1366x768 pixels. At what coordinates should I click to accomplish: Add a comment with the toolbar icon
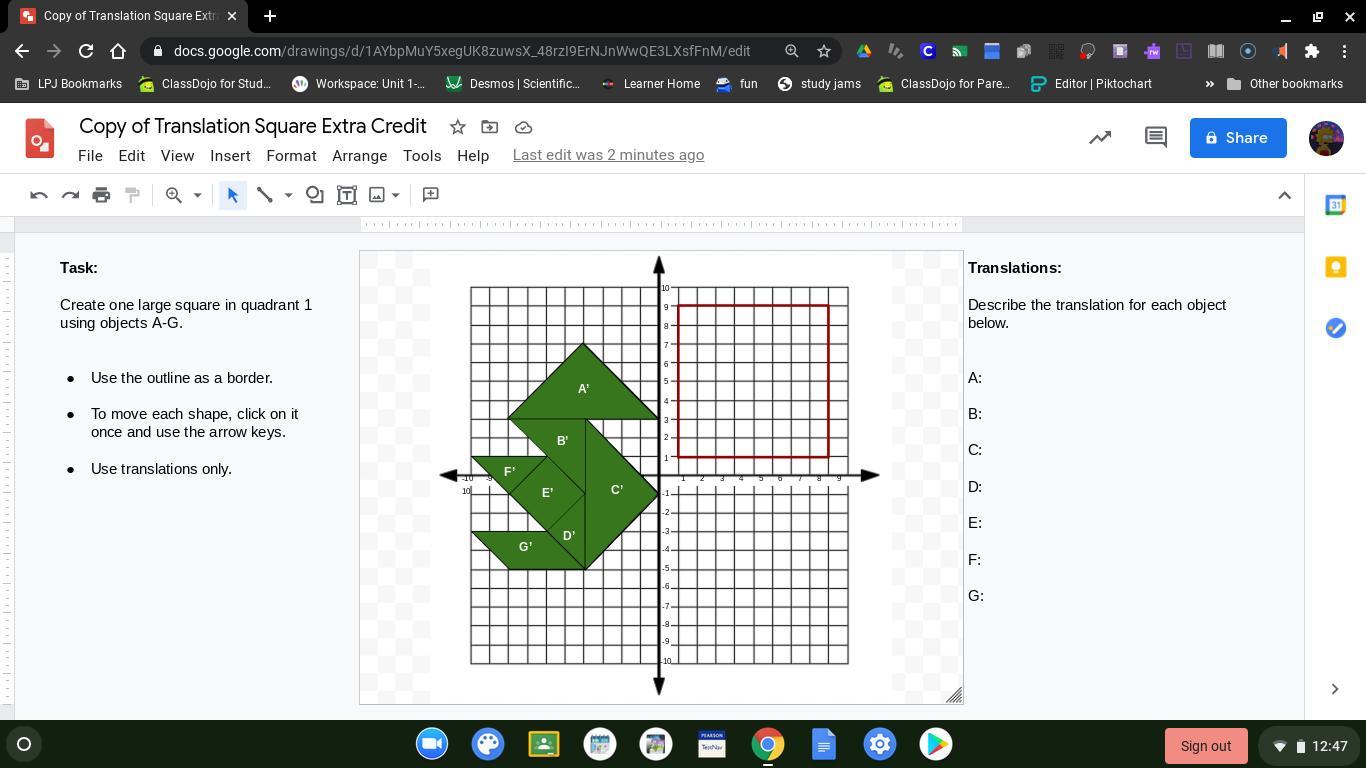click(431, 195)
